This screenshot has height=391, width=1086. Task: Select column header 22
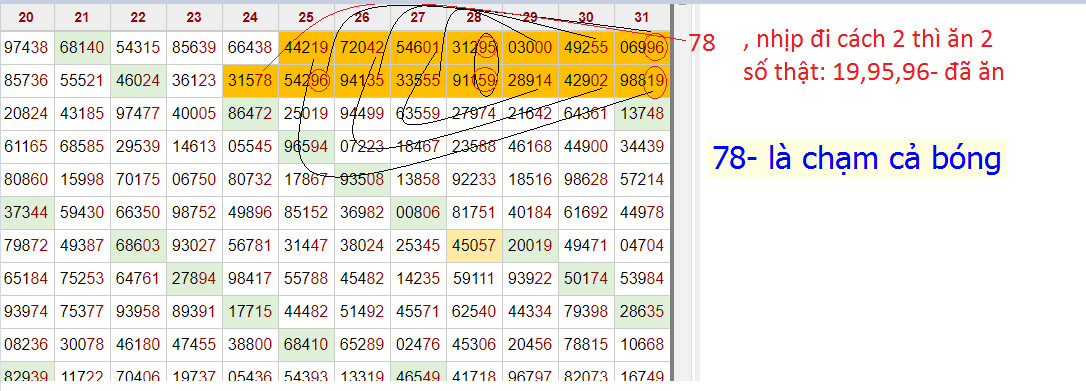138,17
